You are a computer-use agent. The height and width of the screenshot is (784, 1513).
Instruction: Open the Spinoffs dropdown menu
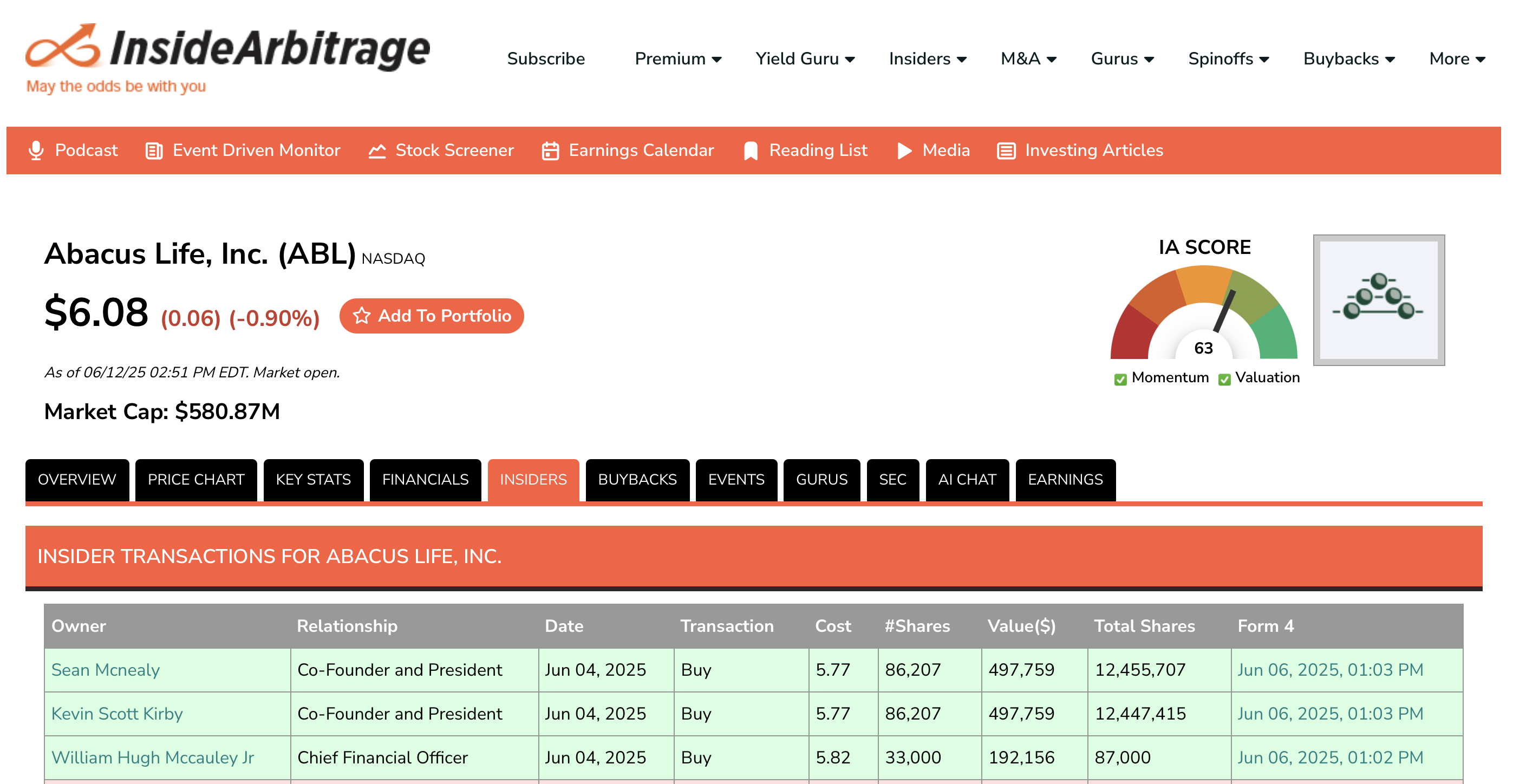pos(1228,58)
